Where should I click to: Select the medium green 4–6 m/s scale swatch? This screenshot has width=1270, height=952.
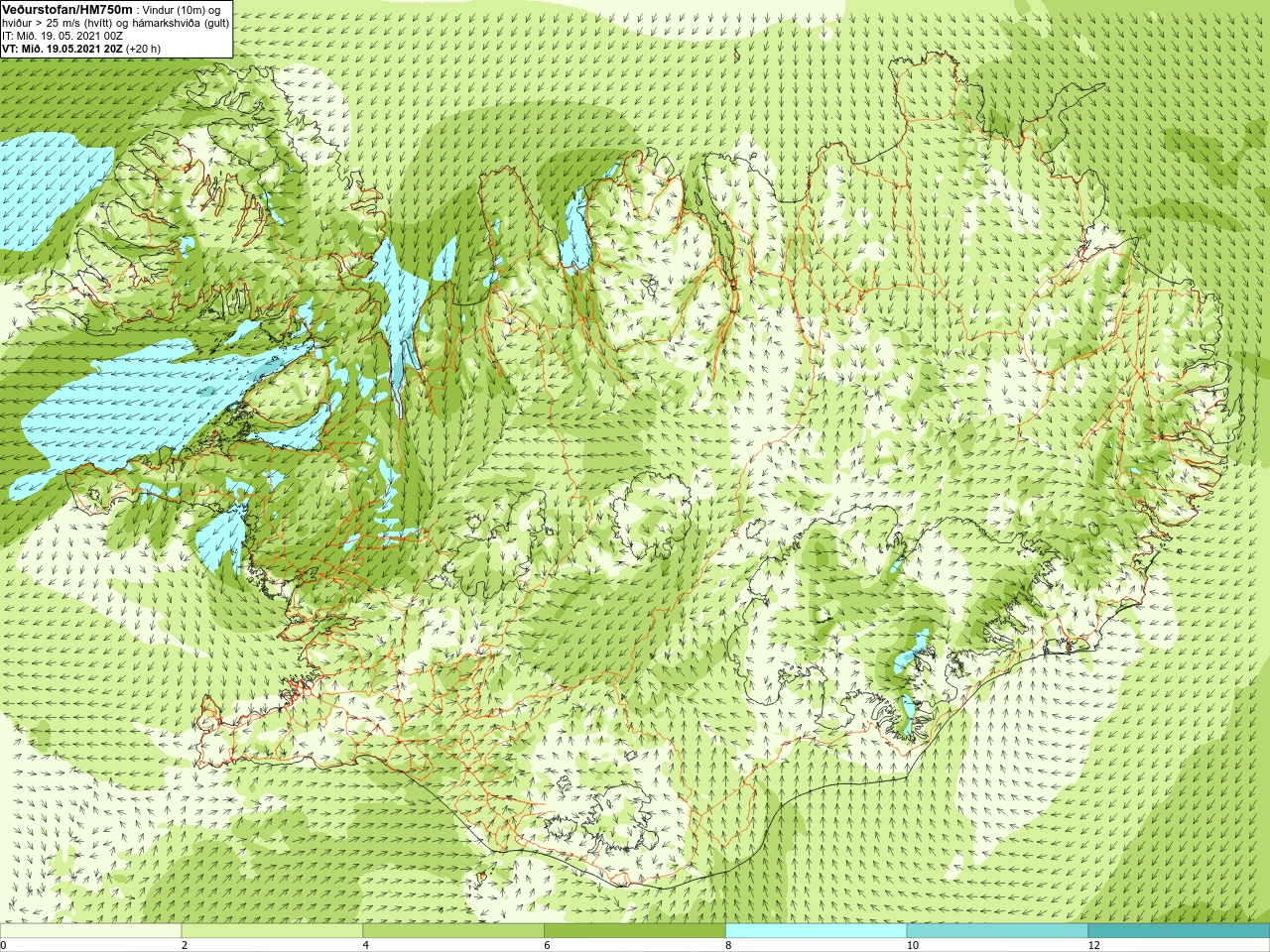coord(453,931)
